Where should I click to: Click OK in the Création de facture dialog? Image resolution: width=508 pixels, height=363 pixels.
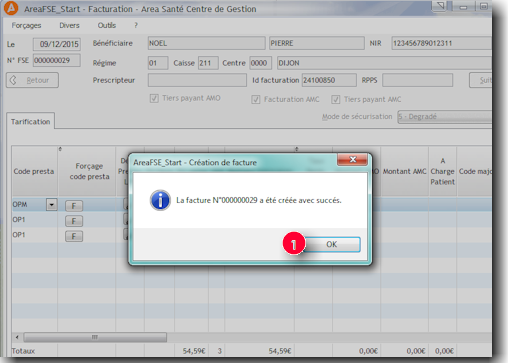[332, 244]
